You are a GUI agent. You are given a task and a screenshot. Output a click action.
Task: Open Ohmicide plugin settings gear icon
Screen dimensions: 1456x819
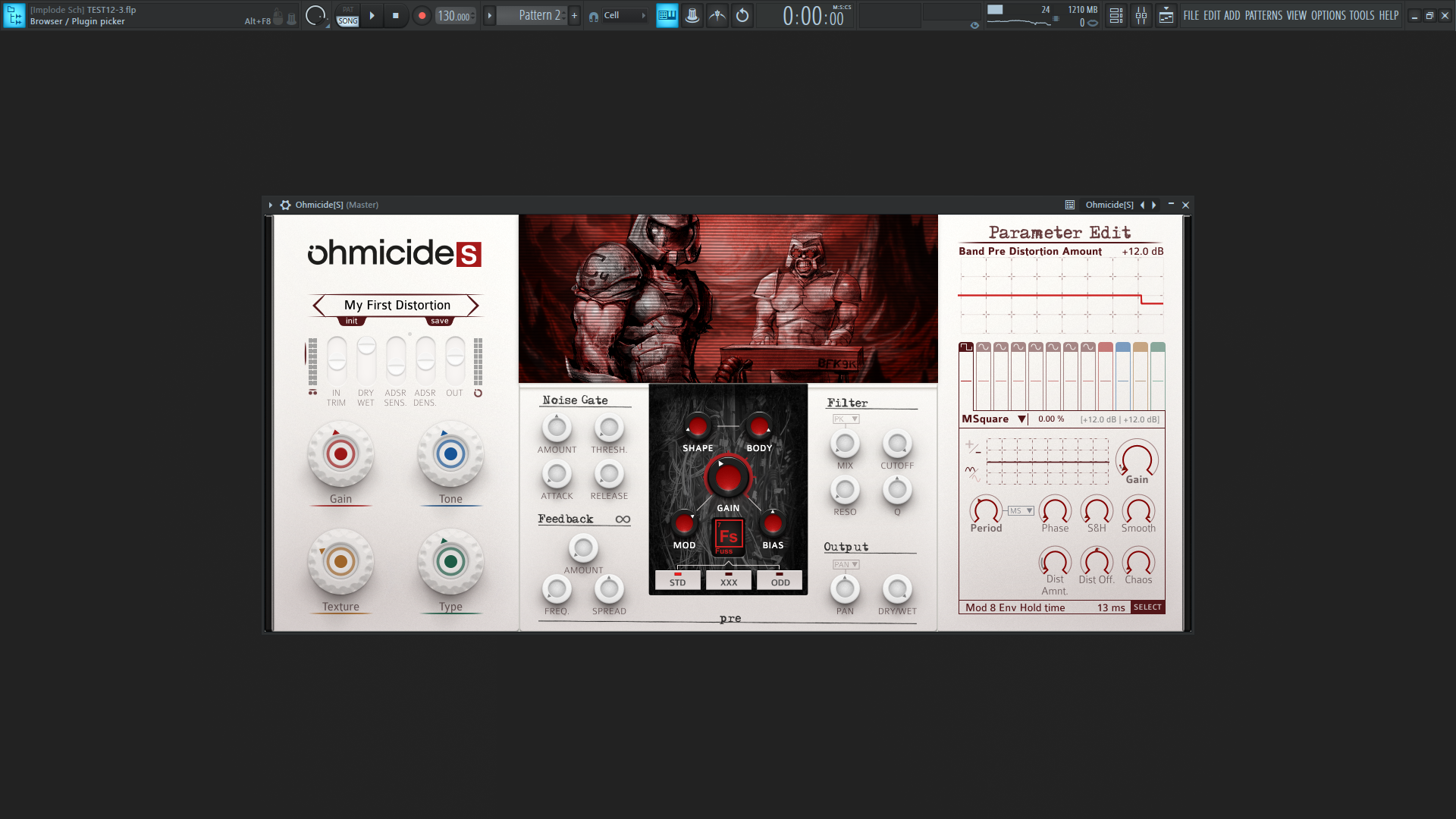[285, 205]
